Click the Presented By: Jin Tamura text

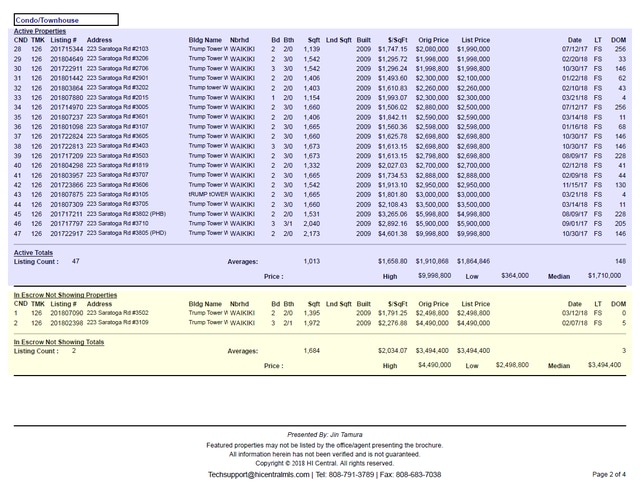point(320,436)
